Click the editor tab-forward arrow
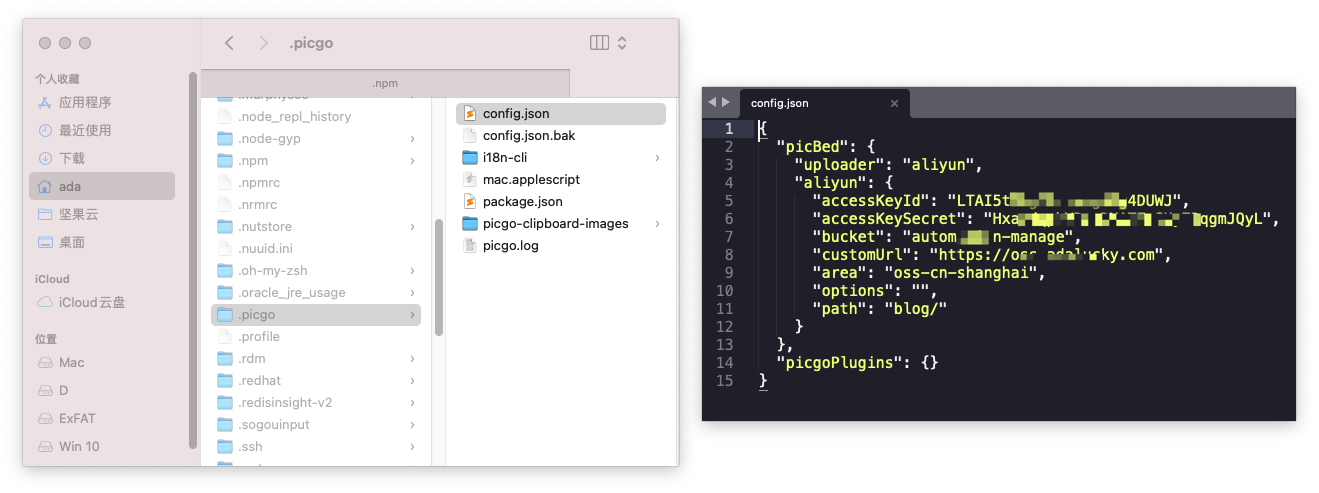Viewport: 1319px width, 493px height. [x=726, y=102]
